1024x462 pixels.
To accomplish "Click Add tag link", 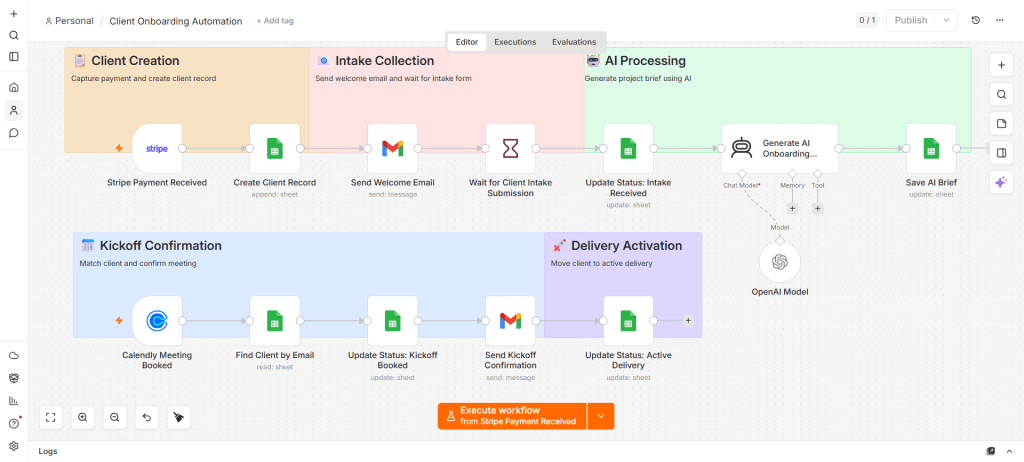I will 275,21.
